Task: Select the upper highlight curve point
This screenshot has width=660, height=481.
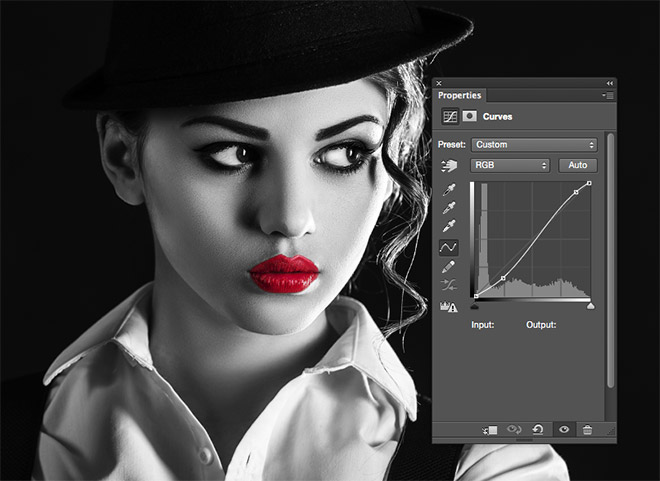Action: pyautogui.click(x=576, y=192)
